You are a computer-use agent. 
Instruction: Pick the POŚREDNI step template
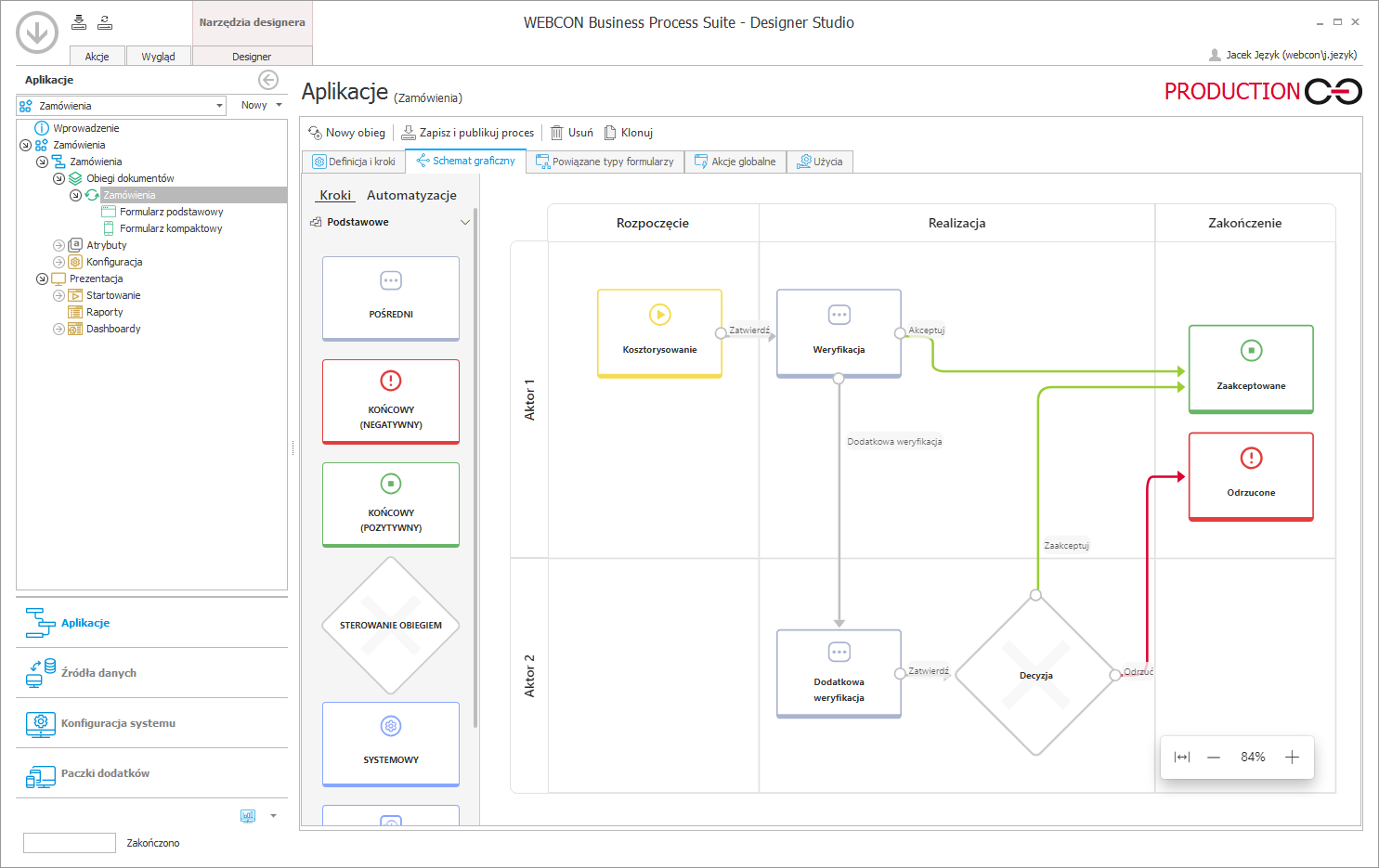[391, 299]
